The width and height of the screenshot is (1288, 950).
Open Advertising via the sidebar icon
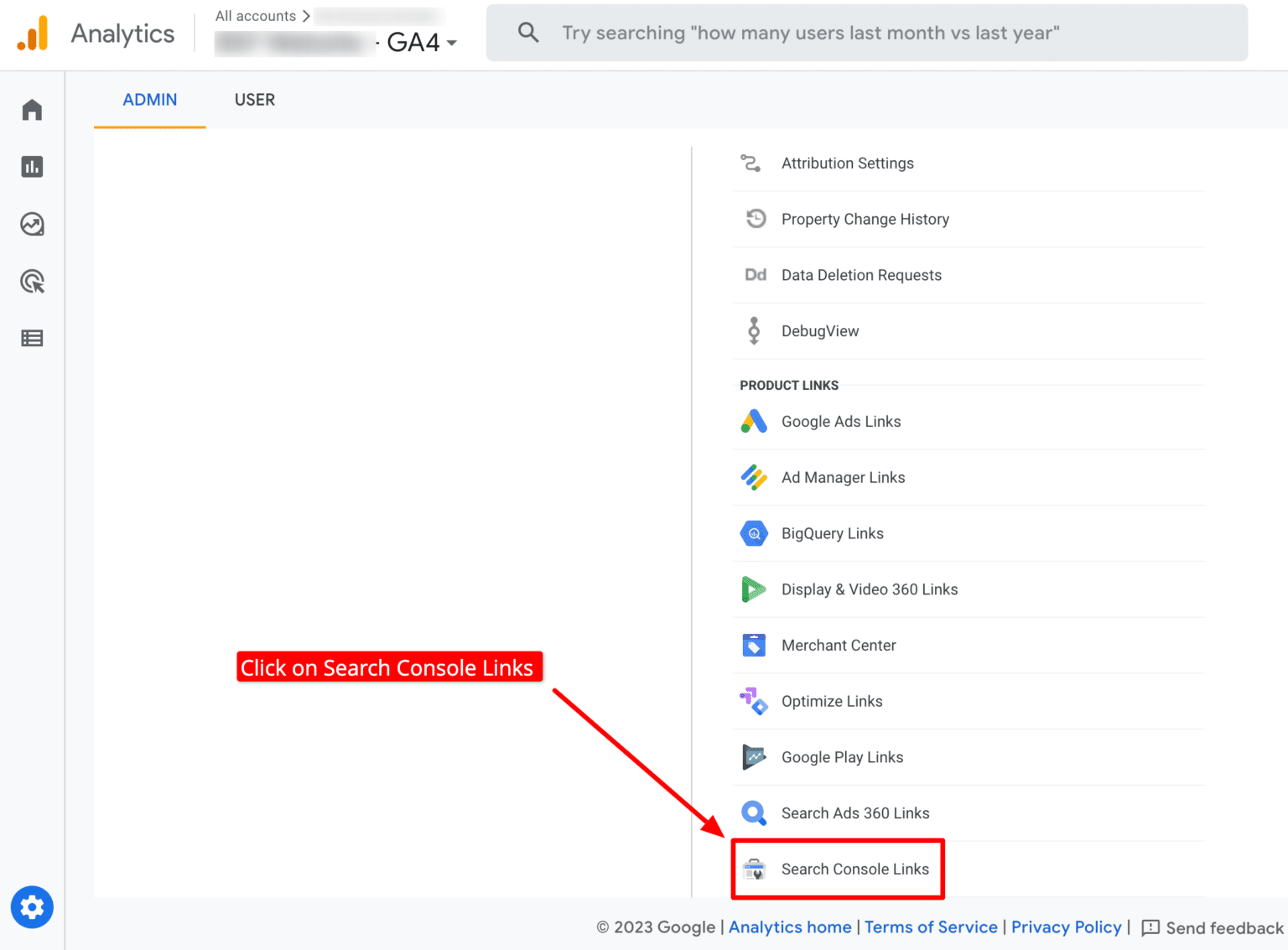[x=32, y=281]
